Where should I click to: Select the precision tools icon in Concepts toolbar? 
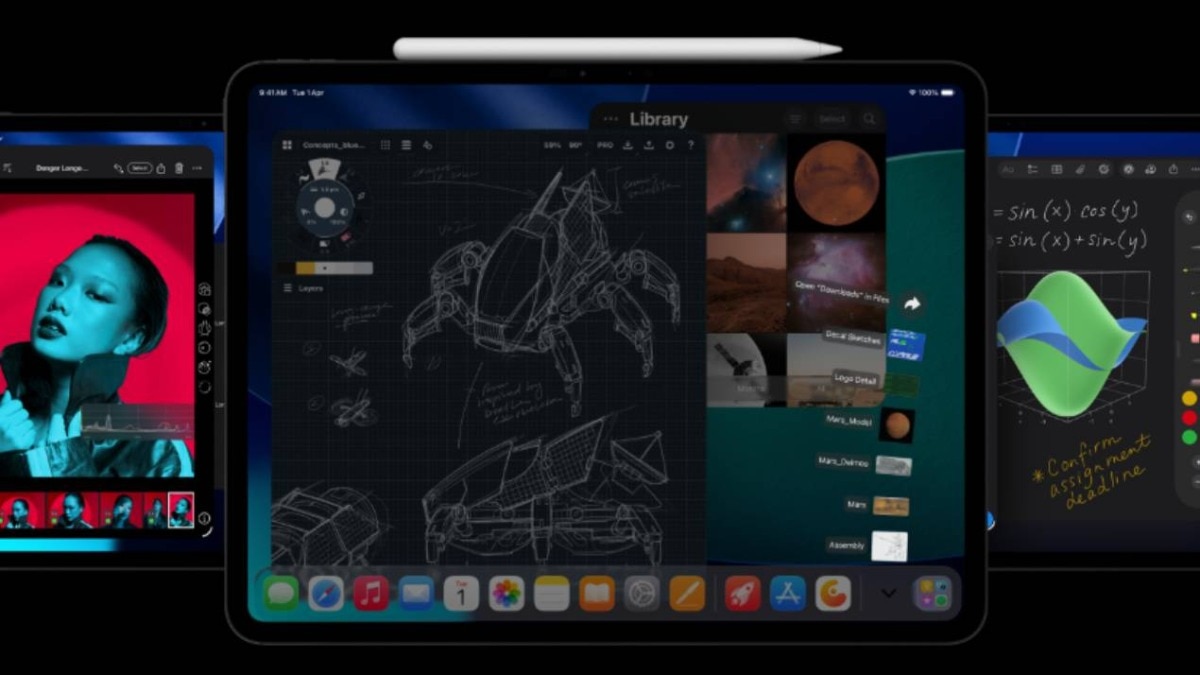coord(429,146)
